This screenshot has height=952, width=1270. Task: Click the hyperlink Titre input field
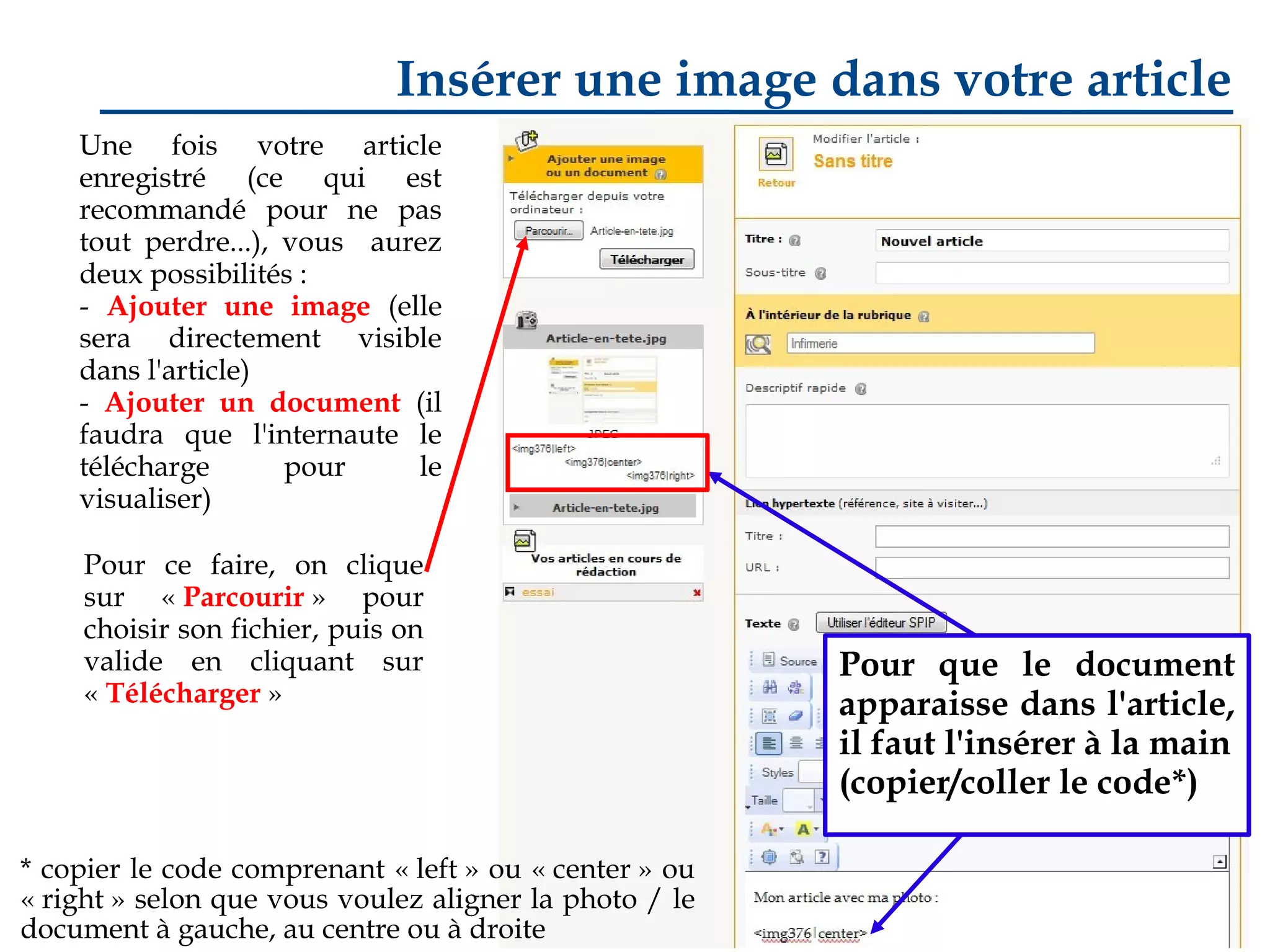click(1052, 536)
